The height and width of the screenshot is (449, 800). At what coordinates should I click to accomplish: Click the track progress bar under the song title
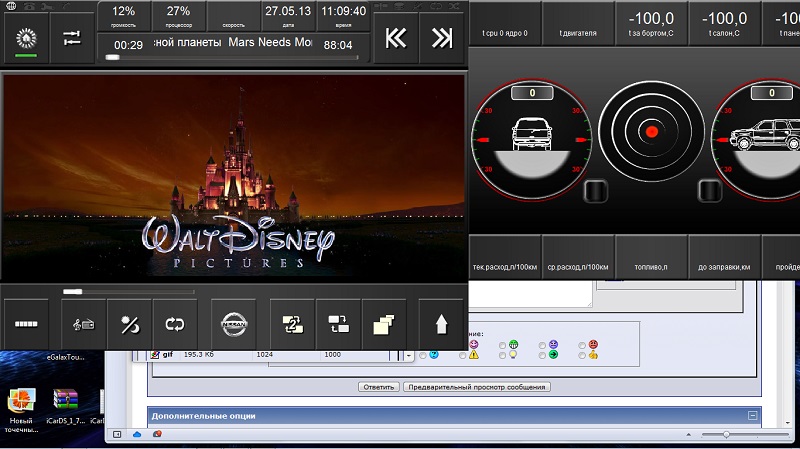tap(230, 58)
